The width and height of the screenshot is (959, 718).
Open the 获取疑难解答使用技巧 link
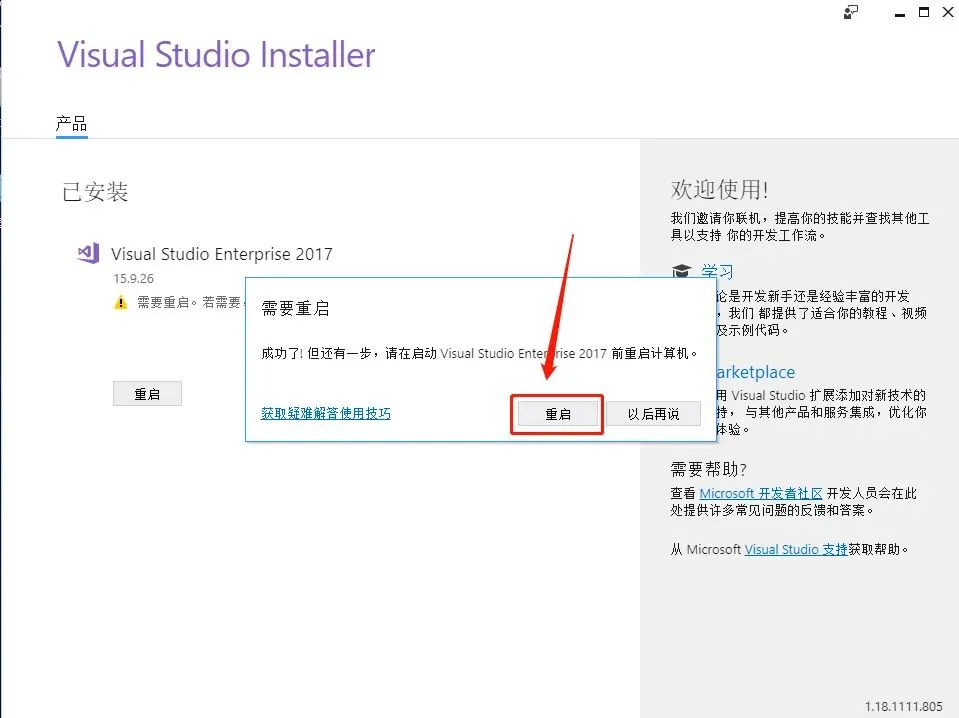(x=325, y=413)
